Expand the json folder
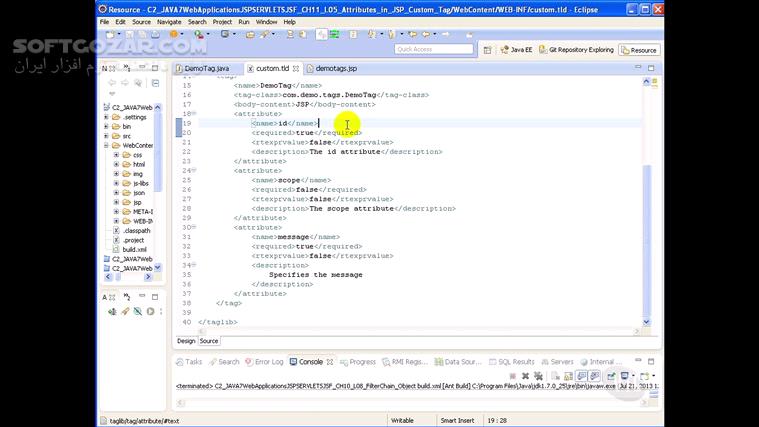 116,193
